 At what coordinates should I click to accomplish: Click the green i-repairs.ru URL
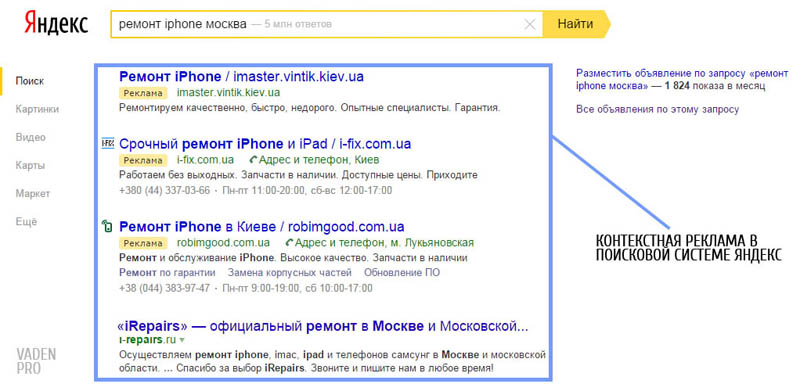point(147,340)
